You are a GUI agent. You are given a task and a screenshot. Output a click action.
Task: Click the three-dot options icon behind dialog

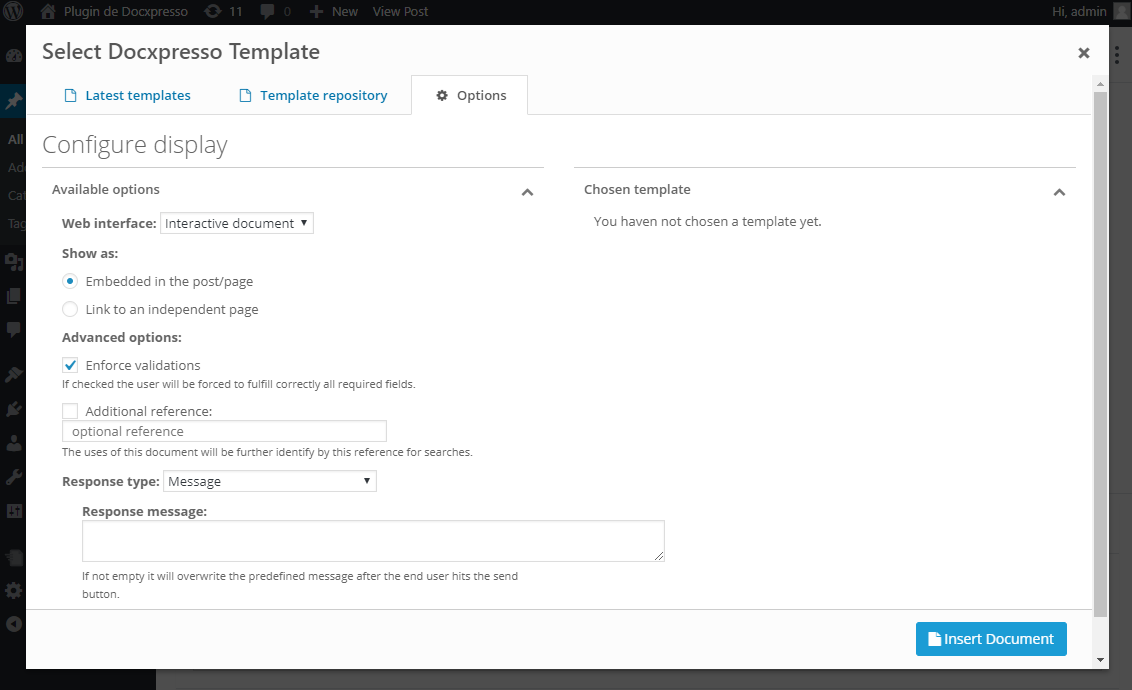click(x=1117, y=56)
